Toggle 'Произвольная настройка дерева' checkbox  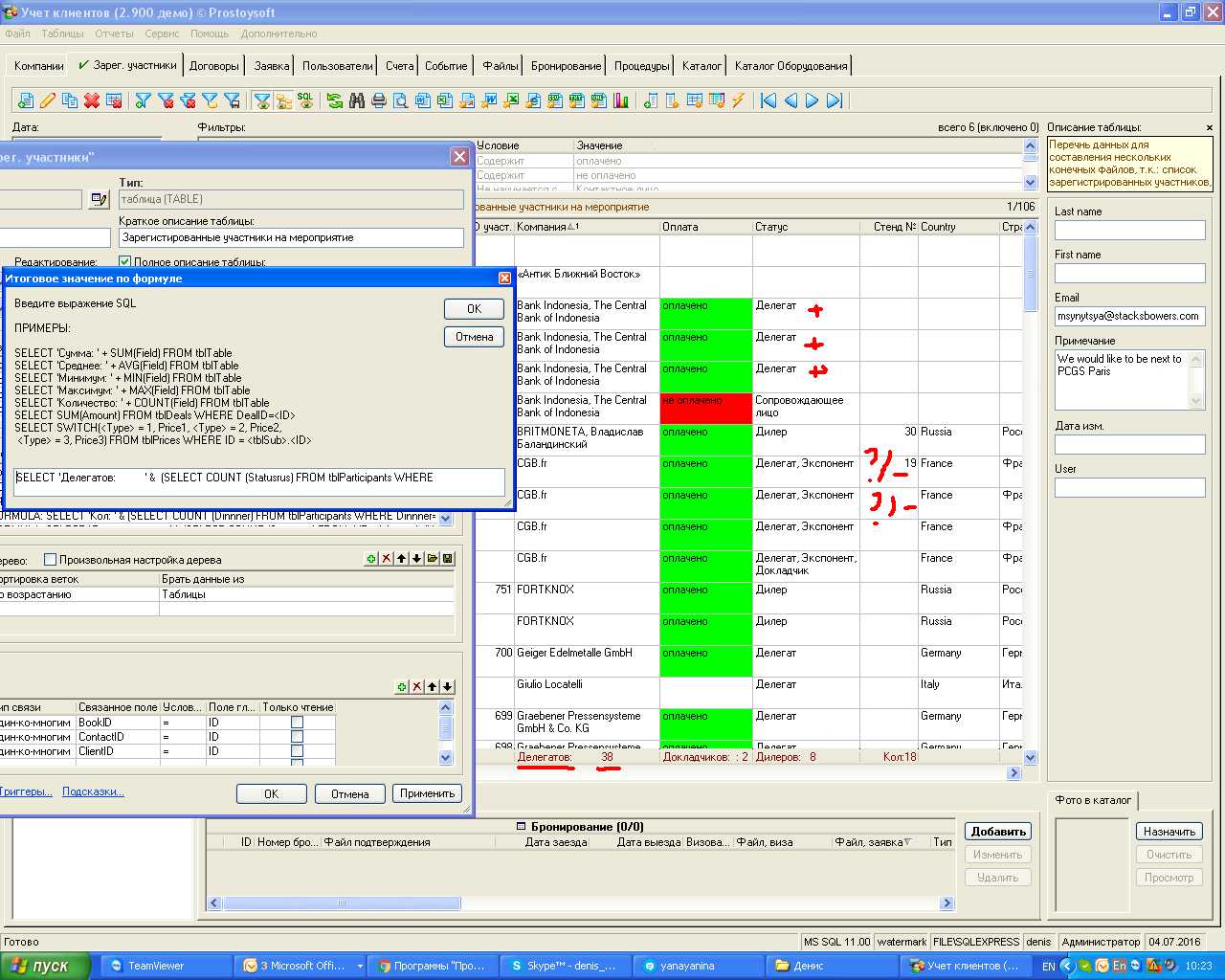51,560
